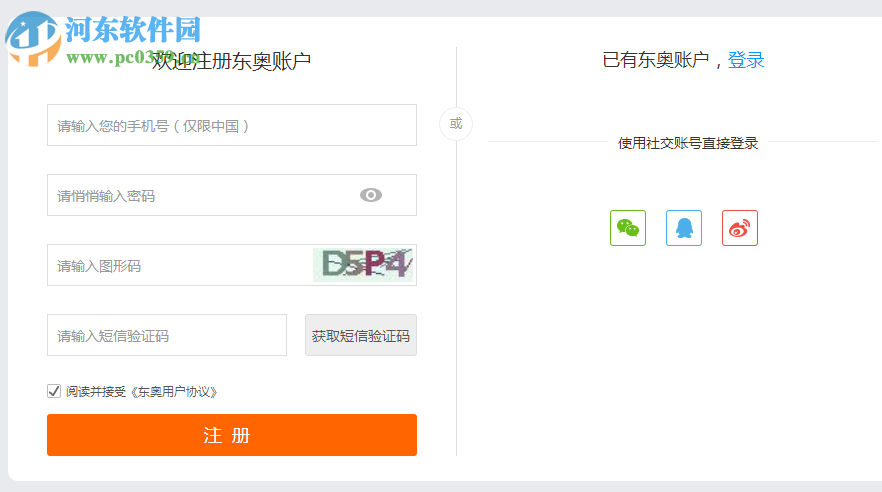882x492 pixels.
Task: Click the 欢迎注册东奥账户 heading text
Action: [x=231, y=61]
